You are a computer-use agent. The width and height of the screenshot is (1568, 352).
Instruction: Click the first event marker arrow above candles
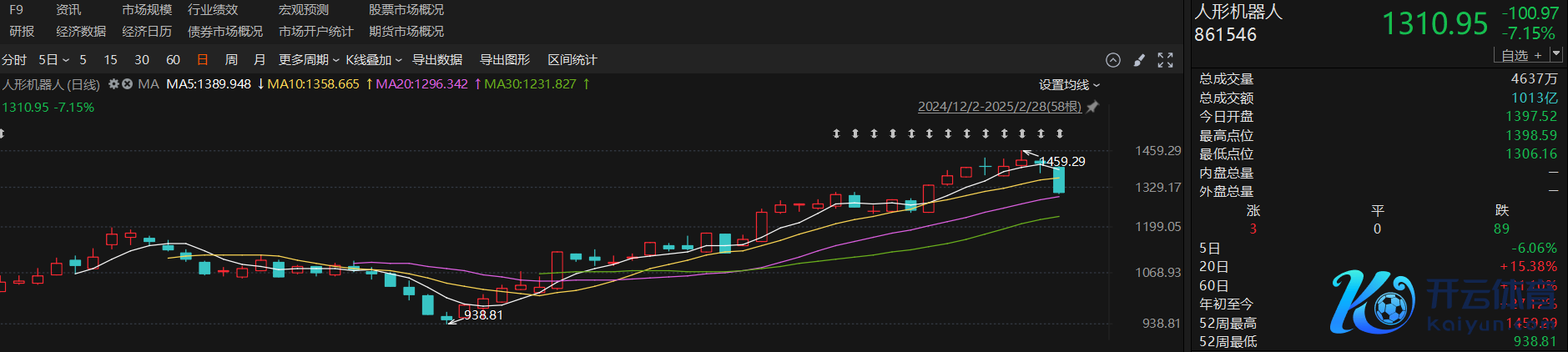pos(836,133)
